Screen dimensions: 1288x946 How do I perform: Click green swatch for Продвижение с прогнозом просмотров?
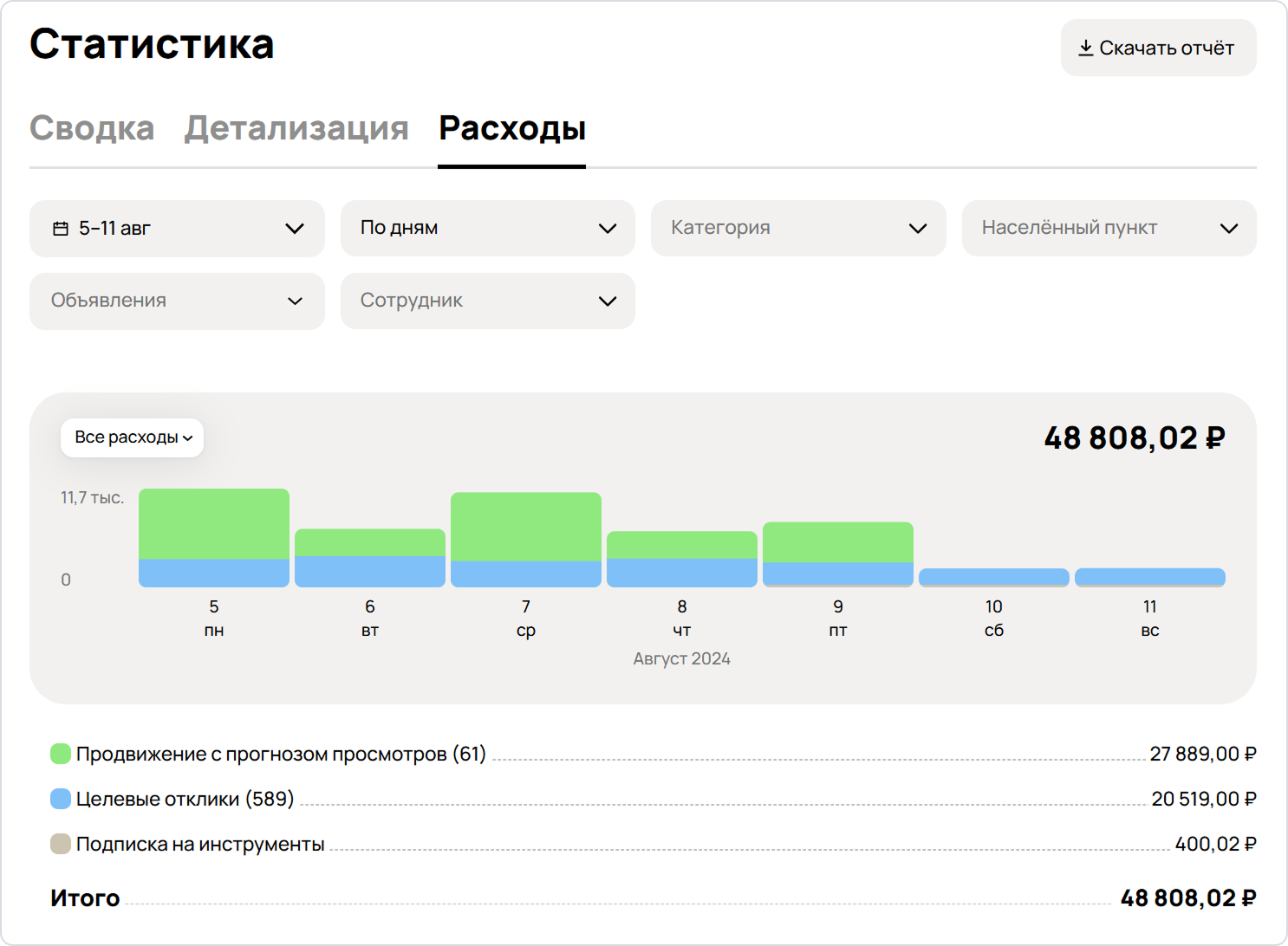click(61, 754)
